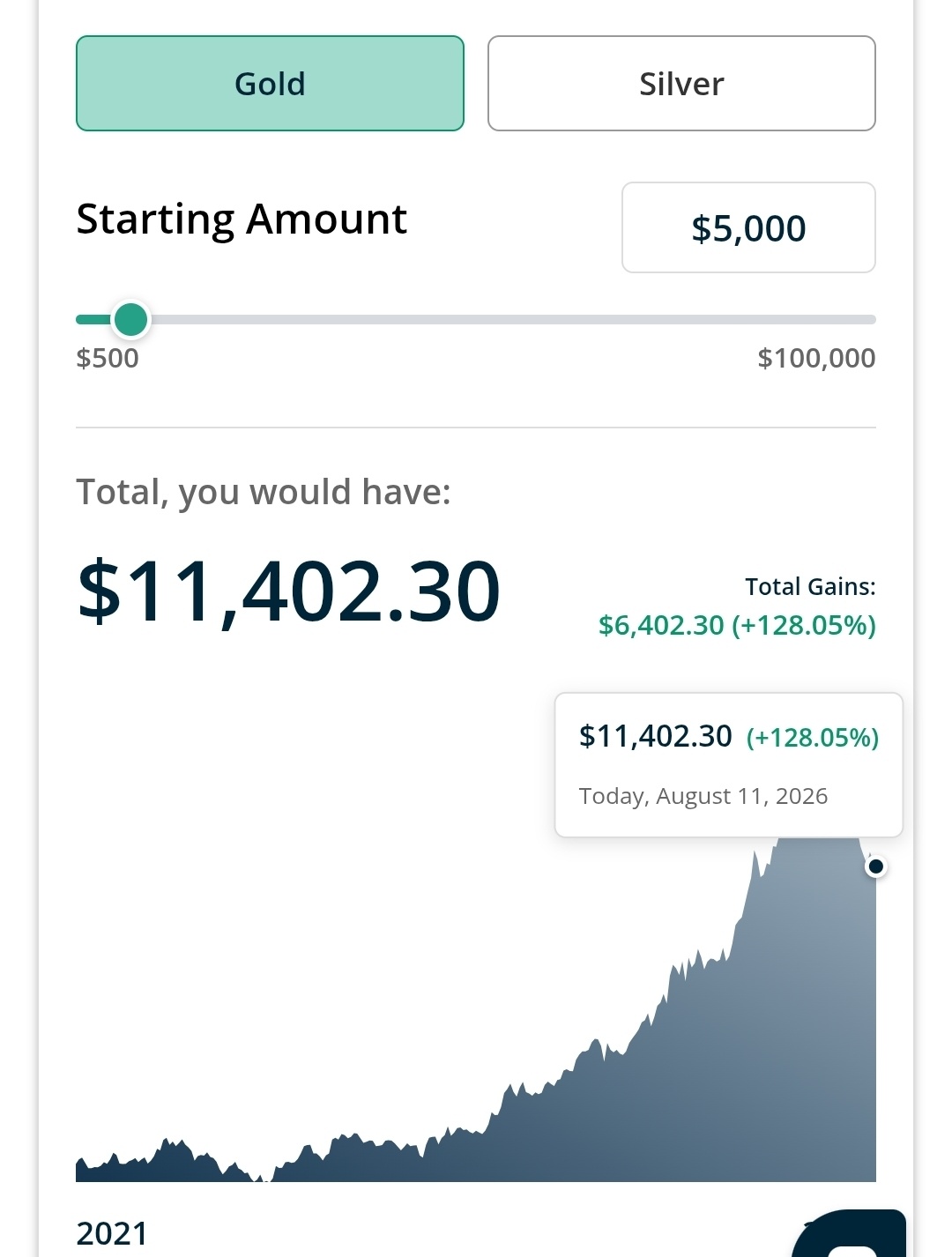952x1257 pixels.
Task: Click the "Total, you would have:" label
Action: [x=264, y=492]
